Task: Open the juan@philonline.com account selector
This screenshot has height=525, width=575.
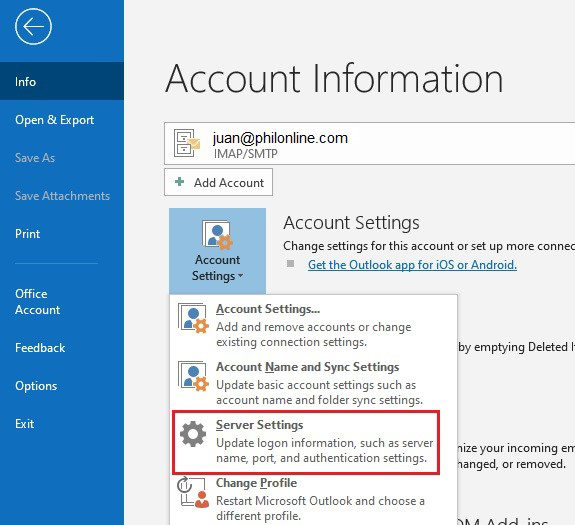Action: [370, 144]
